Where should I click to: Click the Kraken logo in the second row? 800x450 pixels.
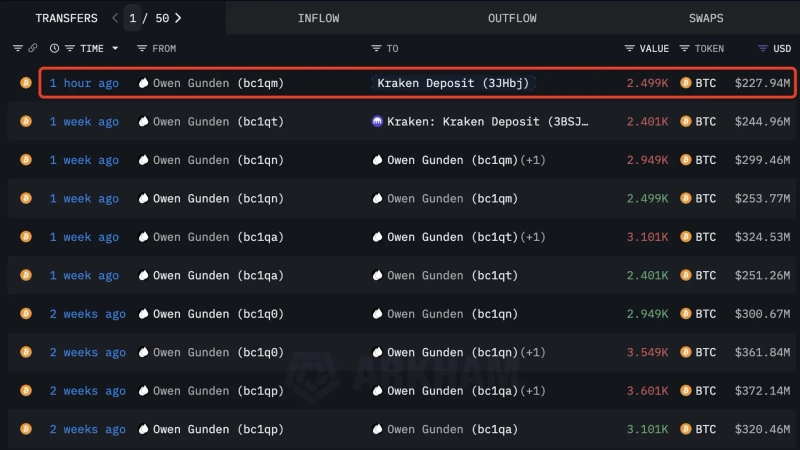pos(377,122)
